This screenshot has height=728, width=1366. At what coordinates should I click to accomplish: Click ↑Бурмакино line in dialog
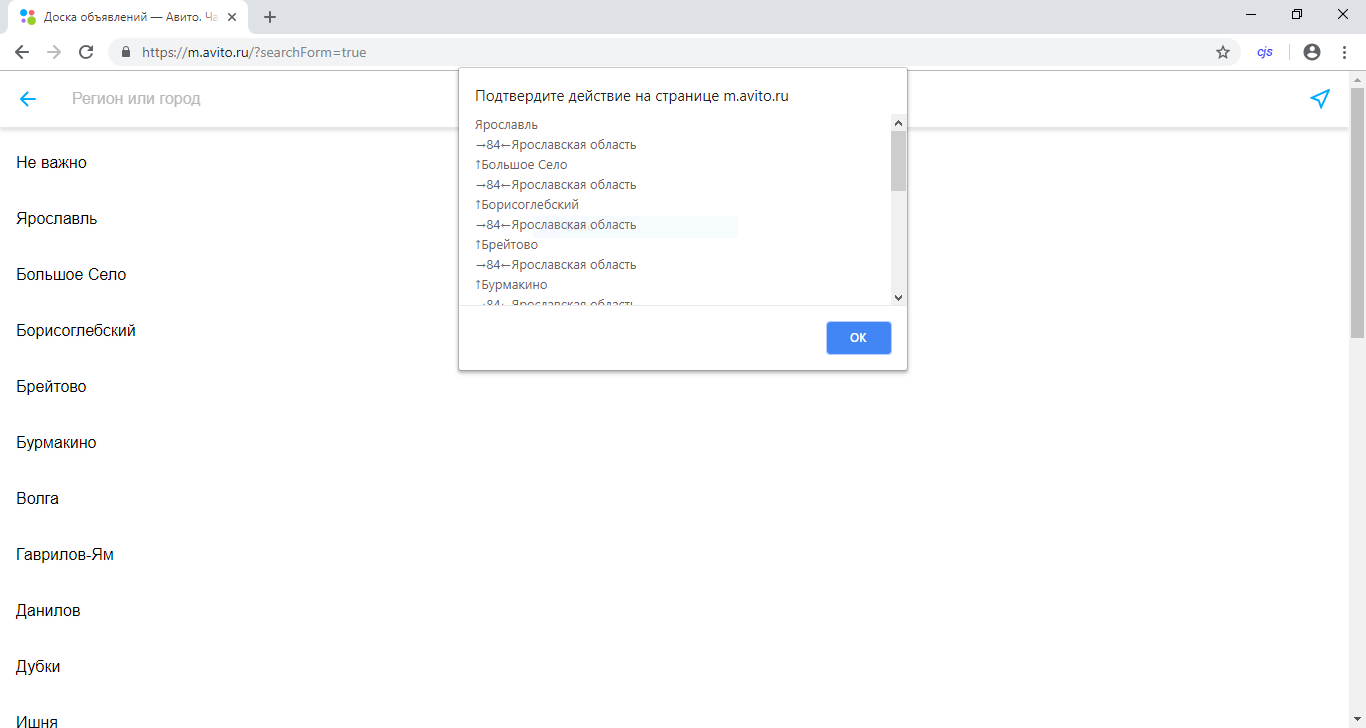click(x=511, y=285)
